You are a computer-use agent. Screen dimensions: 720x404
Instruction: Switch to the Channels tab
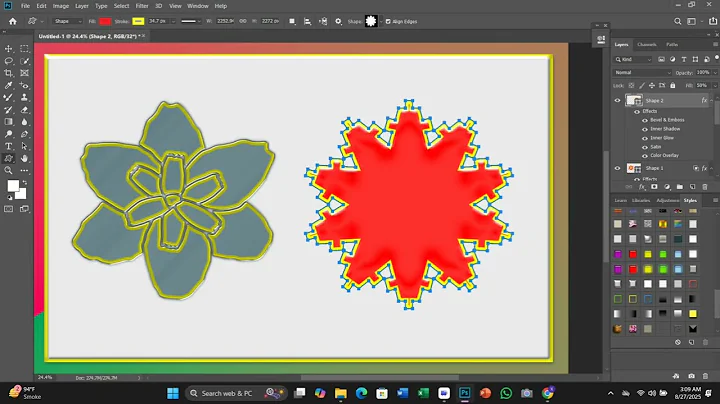pyautogui.click(x=647, y=45)
